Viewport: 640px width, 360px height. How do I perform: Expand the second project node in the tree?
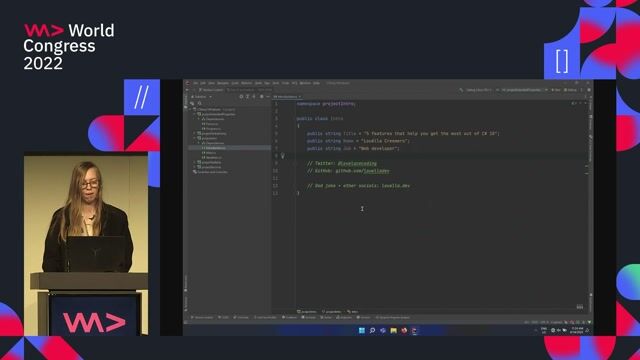pyautogui.click(x=194, y=133)
